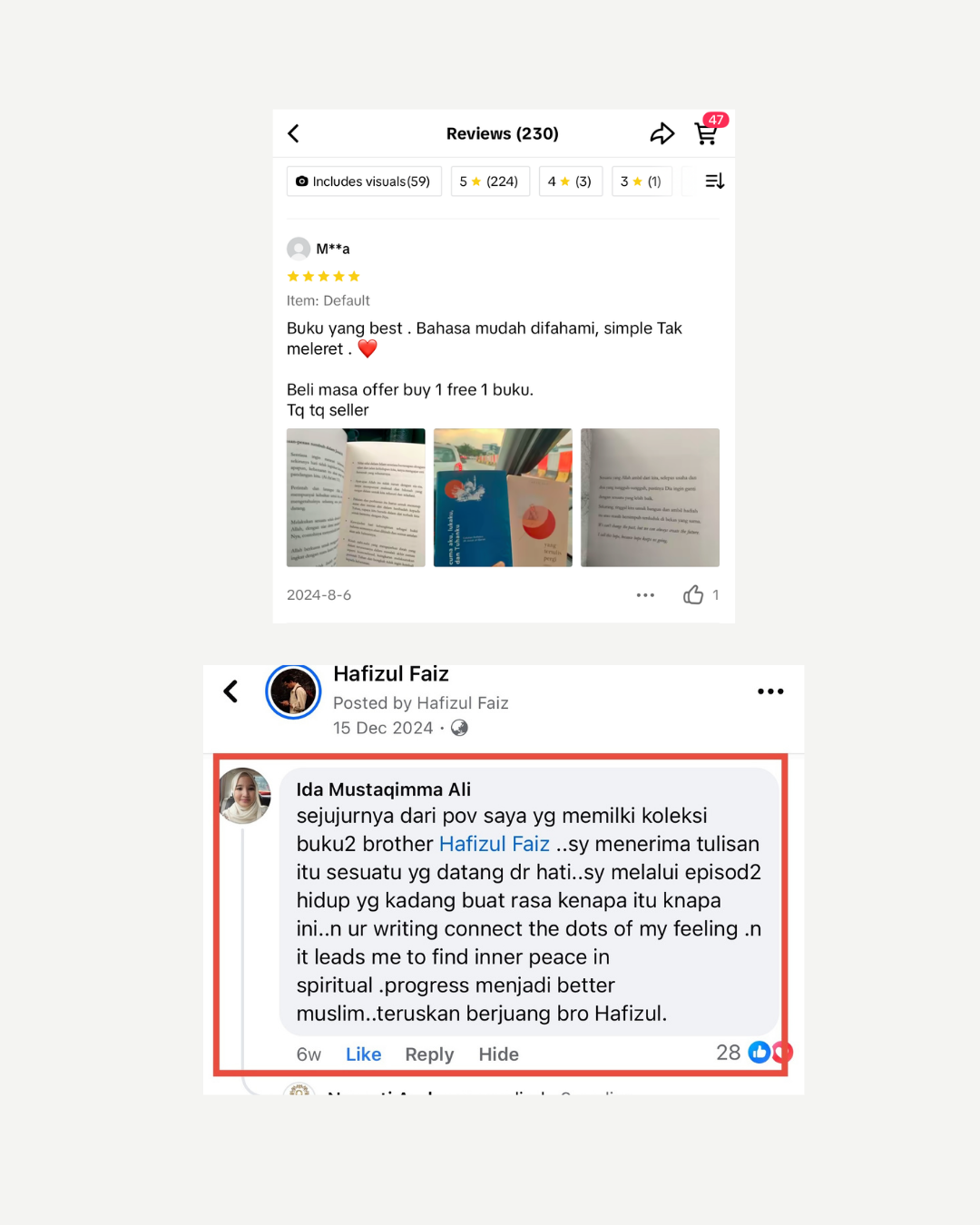
Task: Tap the share arrow icon
Action: click(662, 134)
